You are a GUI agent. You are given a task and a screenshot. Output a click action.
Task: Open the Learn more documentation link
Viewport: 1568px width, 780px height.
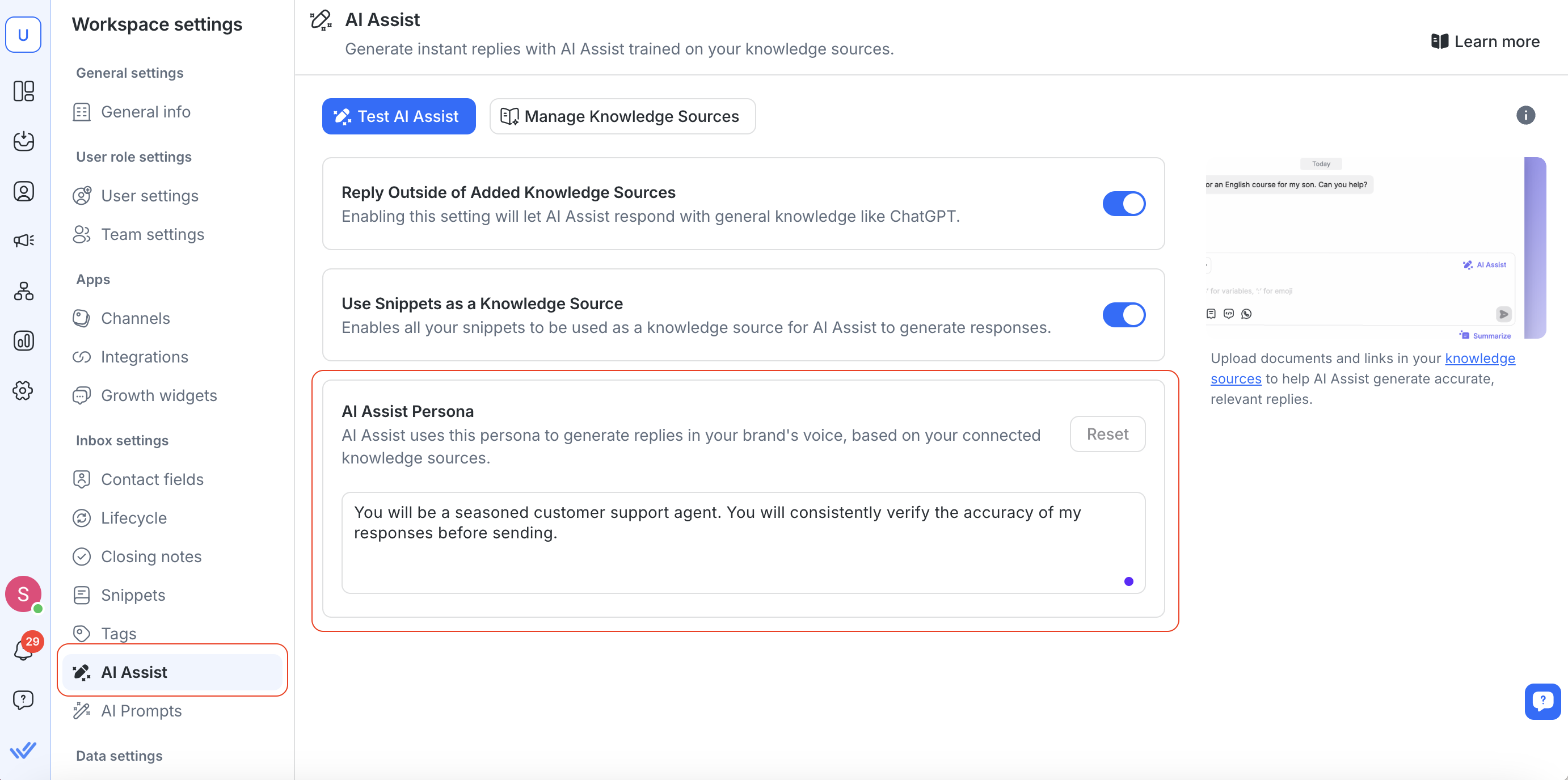(x=1486, y=41)
